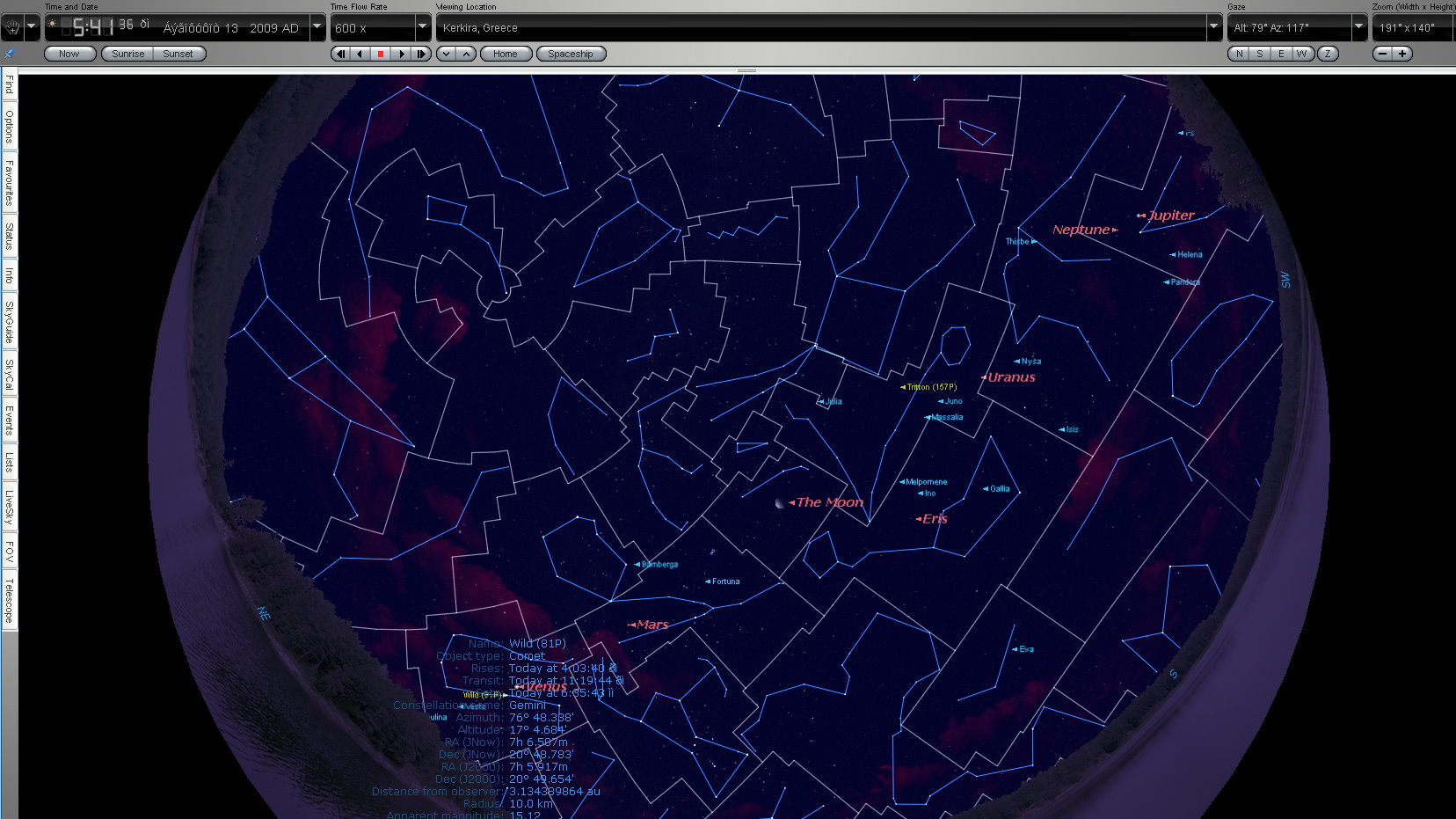Open the Events side tab
Screen dimensions: 1456x819
tap(9, 420)
